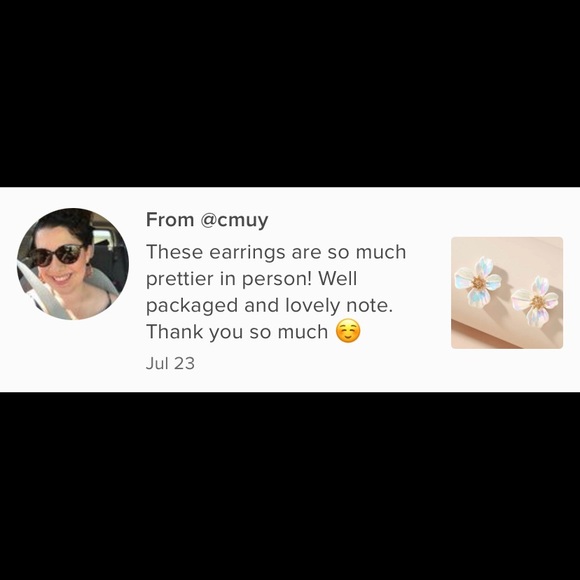Tap the smiling face emoji
The image size is (580, 580).
348,331
